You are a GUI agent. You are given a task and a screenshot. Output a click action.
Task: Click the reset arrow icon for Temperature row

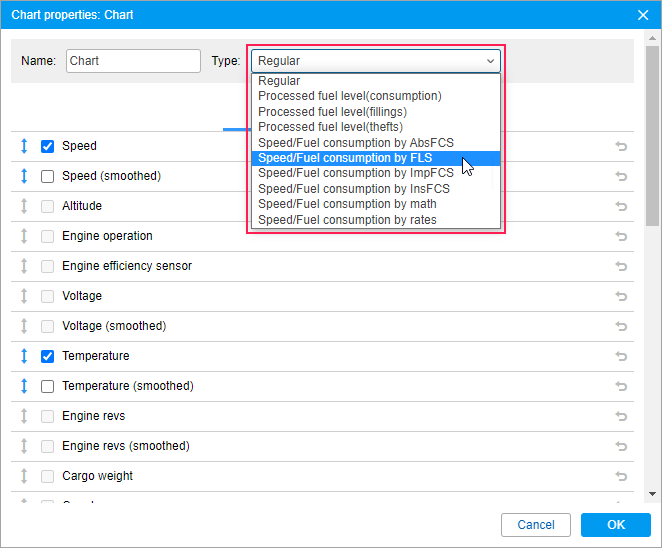[620, 356]
